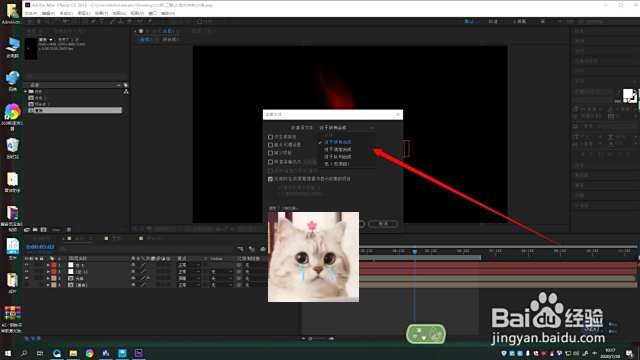Click red label color of layer 1
The width and height of the screenshot is (640, 360).
(54, 265)
